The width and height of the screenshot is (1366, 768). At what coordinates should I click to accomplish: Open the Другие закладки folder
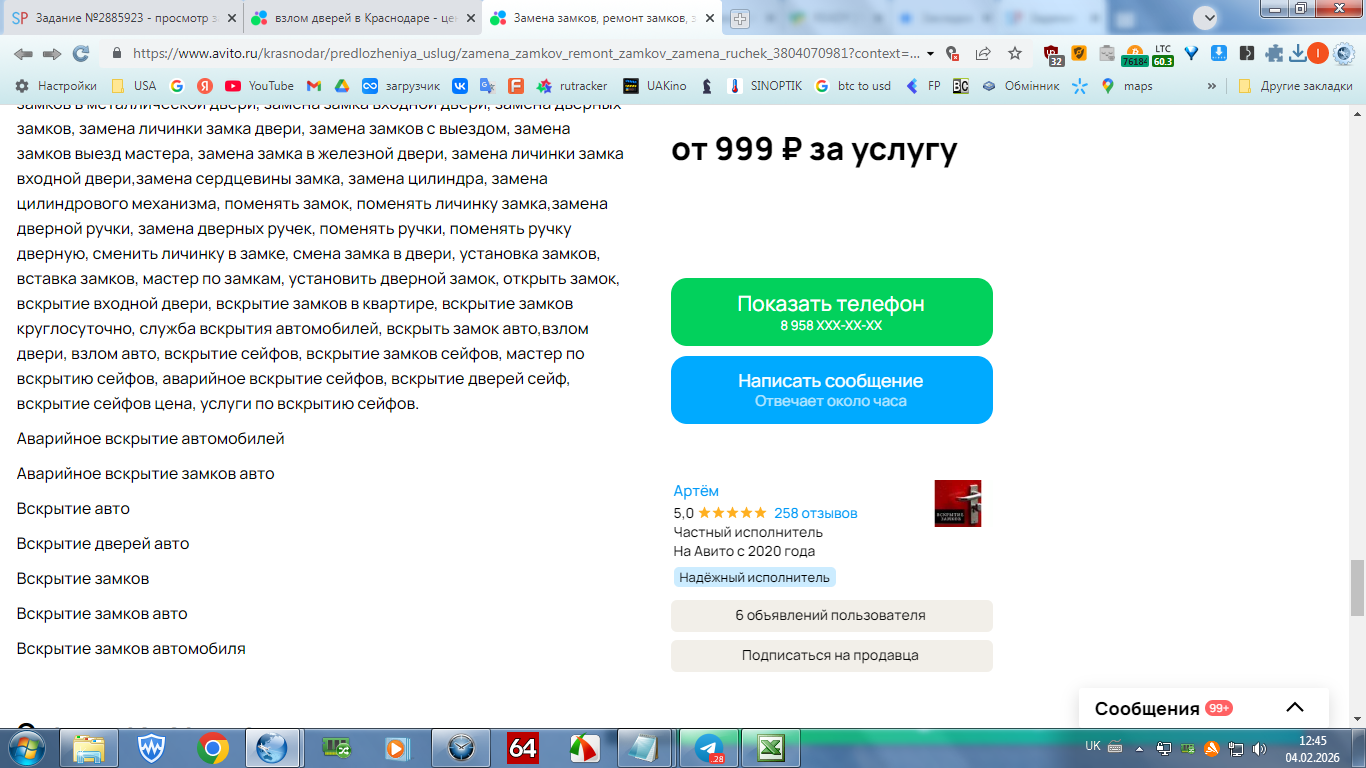point(1295,86)
